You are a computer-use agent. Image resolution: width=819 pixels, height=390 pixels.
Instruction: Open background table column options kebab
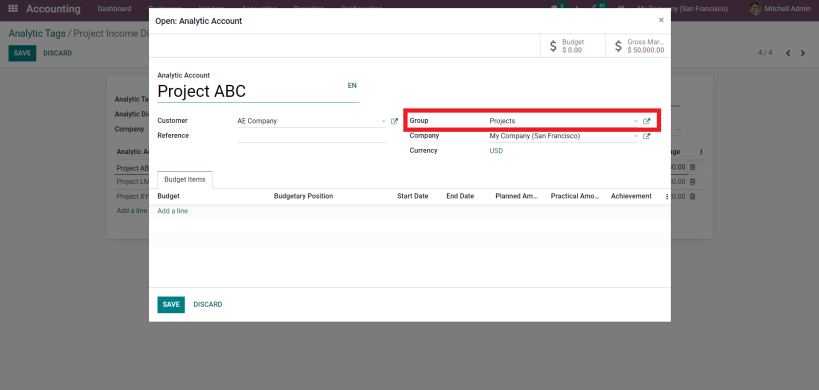click(701, 152)
